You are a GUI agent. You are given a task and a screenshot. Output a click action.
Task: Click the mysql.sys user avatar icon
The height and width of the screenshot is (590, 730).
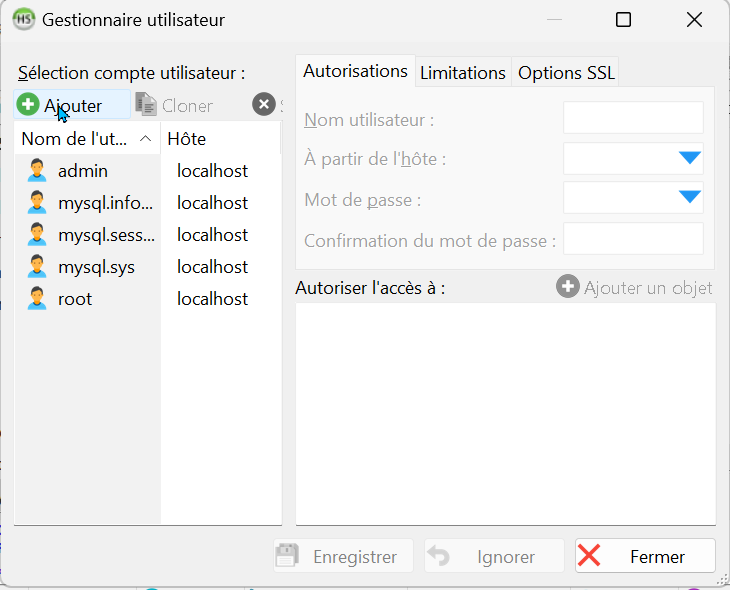tap(37, 267)
